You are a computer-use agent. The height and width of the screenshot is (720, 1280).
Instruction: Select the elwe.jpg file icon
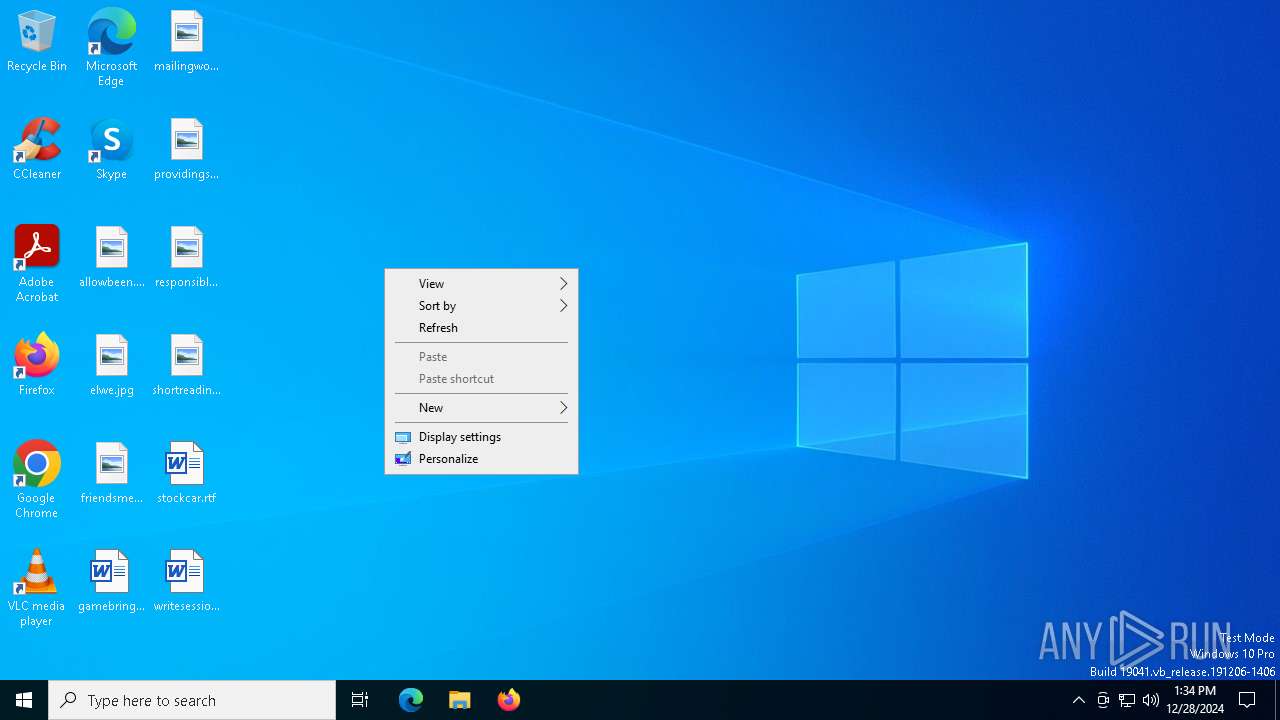(x=111, y=366)
